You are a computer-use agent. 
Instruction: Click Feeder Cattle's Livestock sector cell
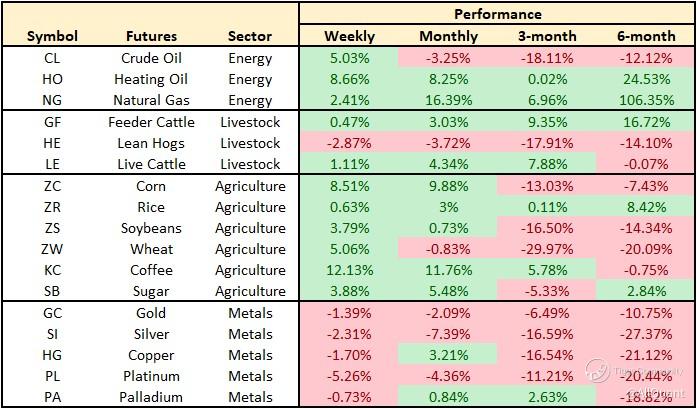tap(249, 122)
